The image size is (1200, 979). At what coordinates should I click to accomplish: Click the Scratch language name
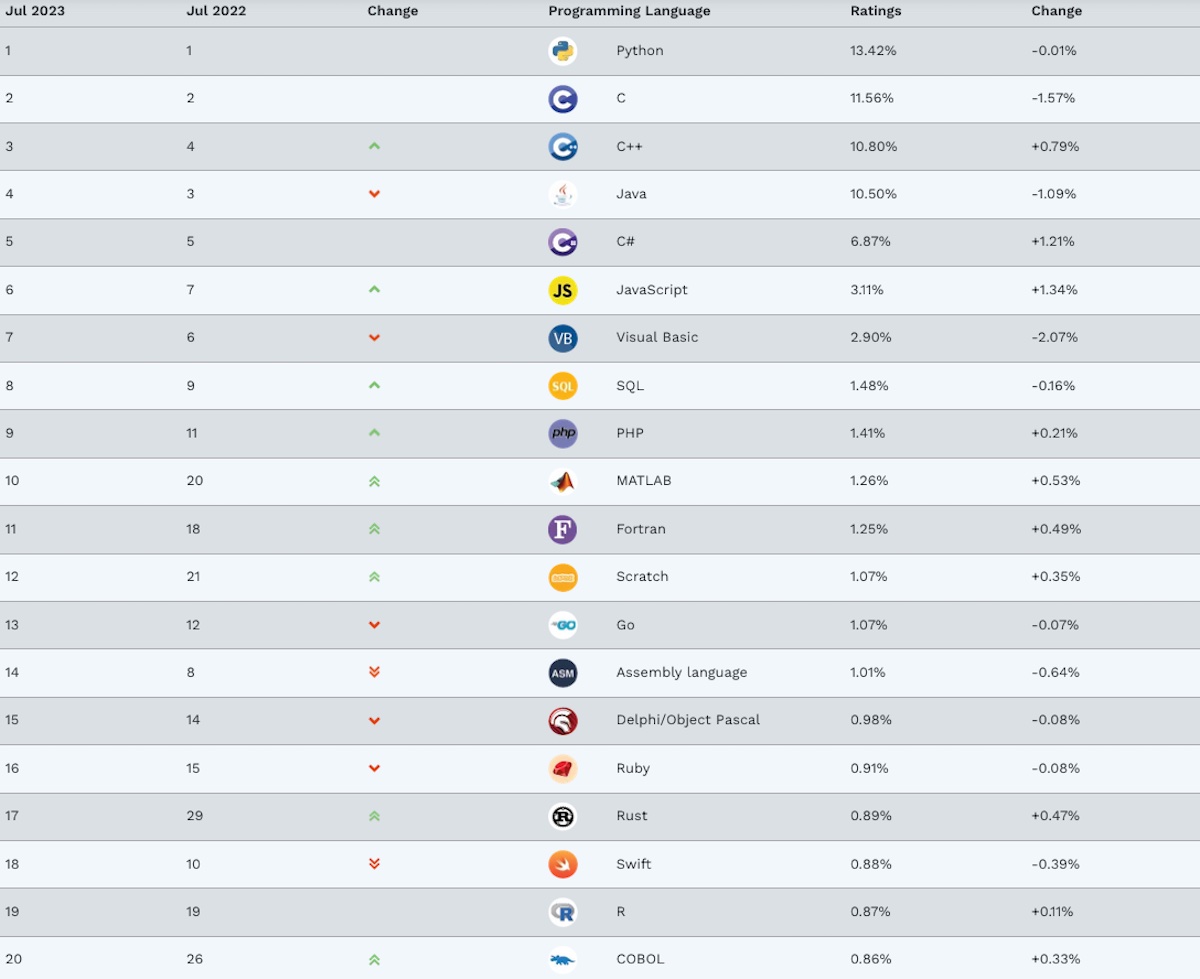click(x=642, y=577)
